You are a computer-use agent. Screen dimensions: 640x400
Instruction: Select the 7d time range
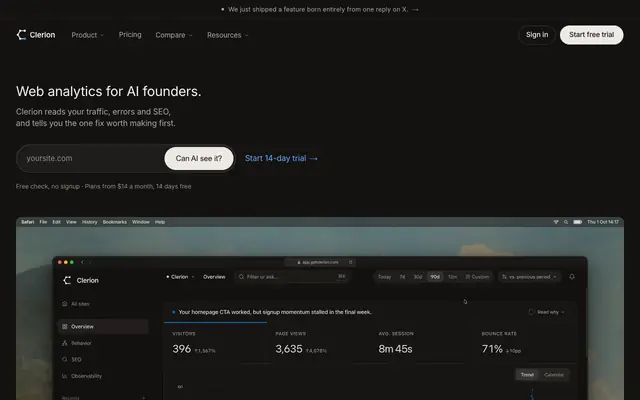click(402, 277)
